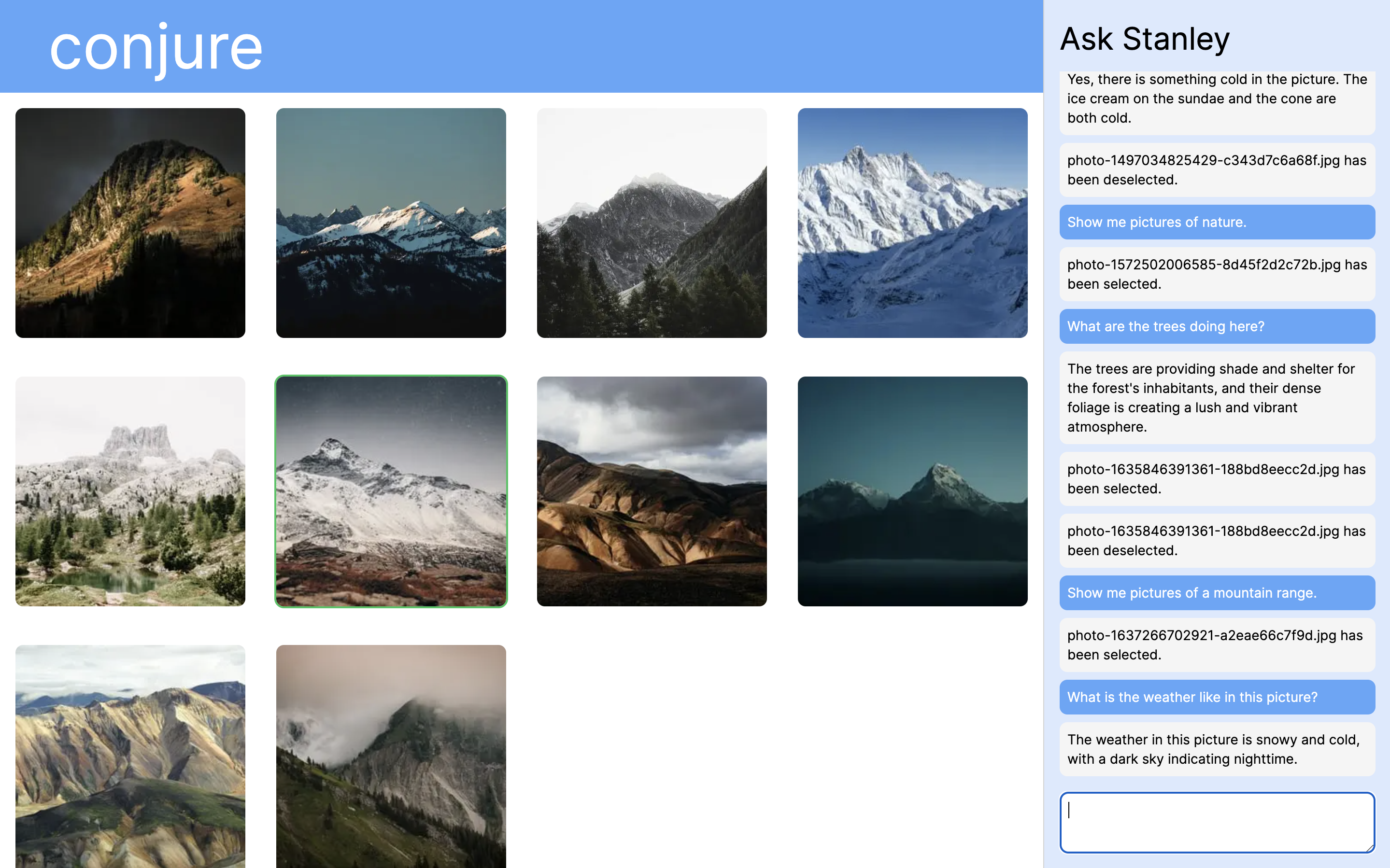
Task: Select the colorful rhyolite mountains photo
Action: tap(130, 756)
